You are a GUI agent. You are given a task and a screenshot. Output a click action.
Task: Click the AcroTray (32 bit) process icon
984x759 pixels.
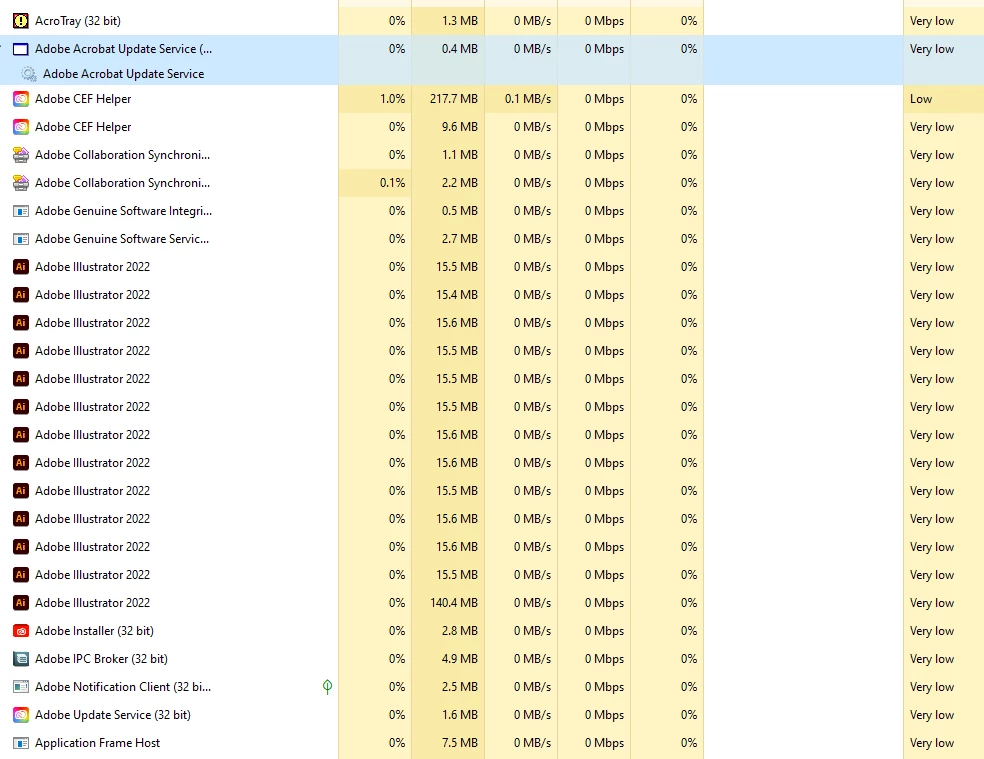(21, 21)
